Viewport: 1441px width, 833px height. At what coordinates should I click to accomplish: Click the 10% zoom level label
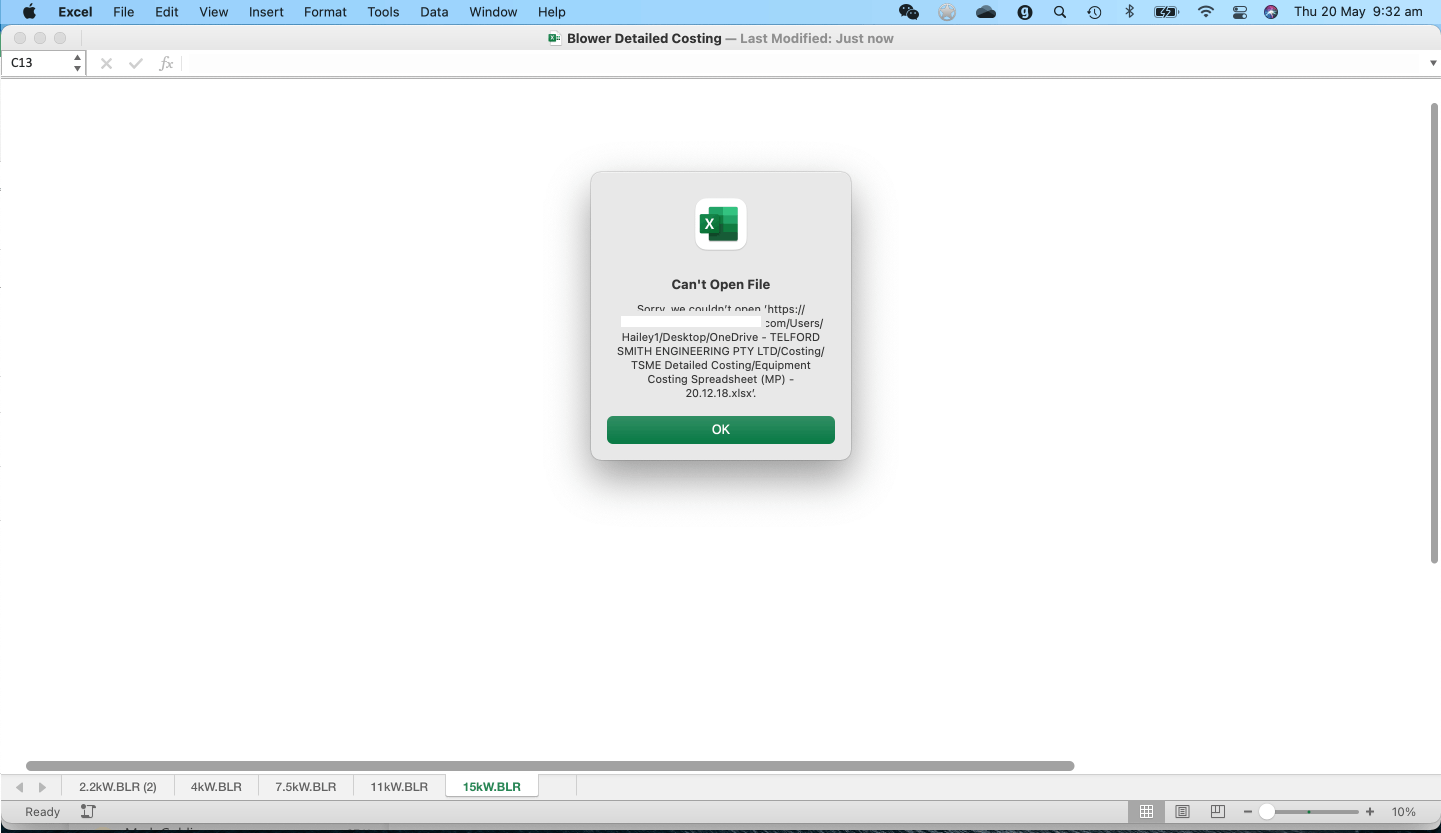[1404, 812]
